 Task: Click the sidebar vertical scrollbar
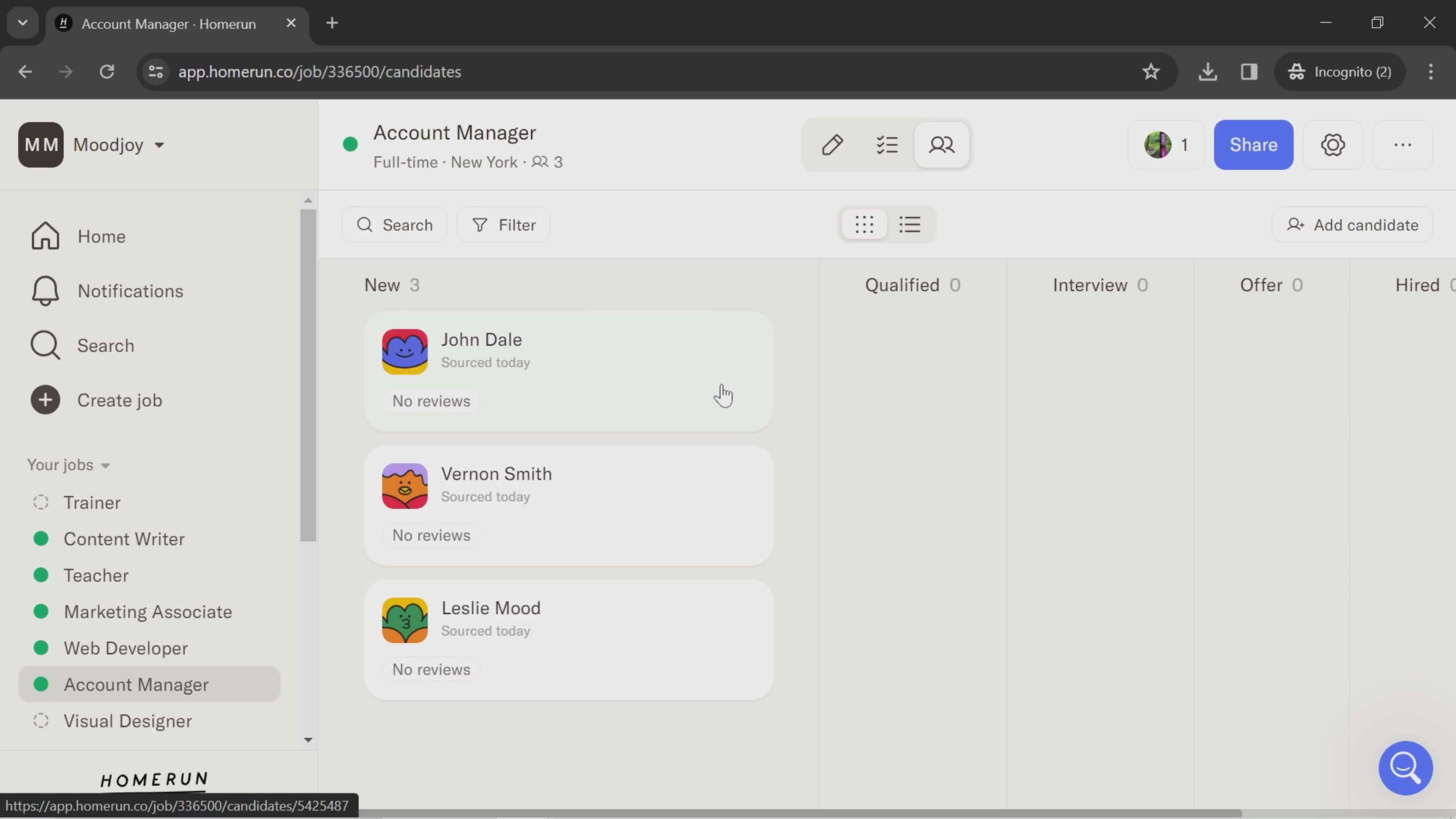pos(308,375)
